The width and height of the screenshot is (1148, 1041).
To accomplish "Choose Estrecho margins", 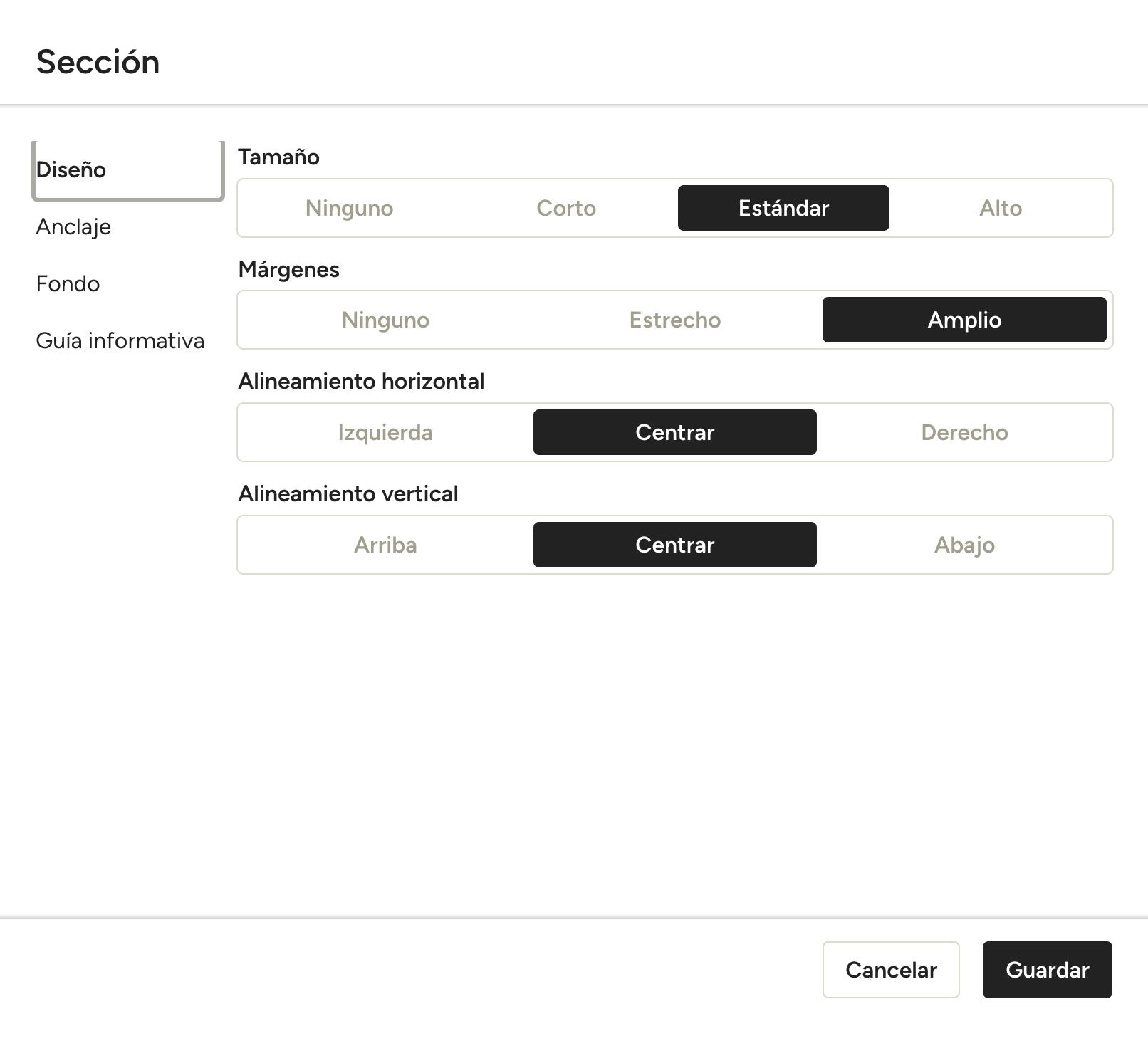I will [x=675, y=320].
